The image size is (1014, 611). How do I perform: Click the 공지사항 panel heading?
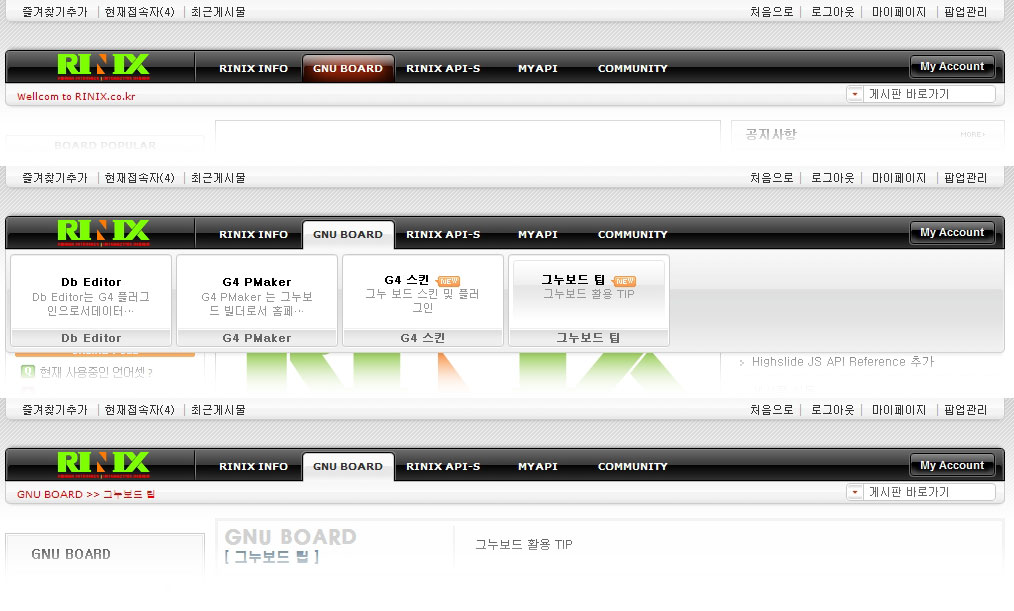pyautogui.click(x=771, y=134)
